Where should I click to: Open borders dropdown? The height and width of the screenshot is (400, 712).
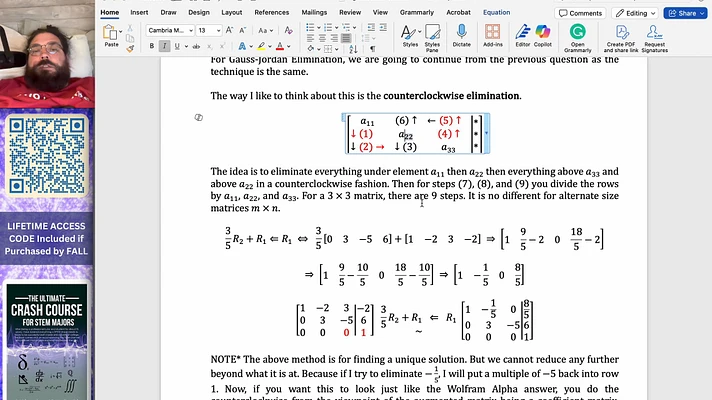click(x=337, y=49)
